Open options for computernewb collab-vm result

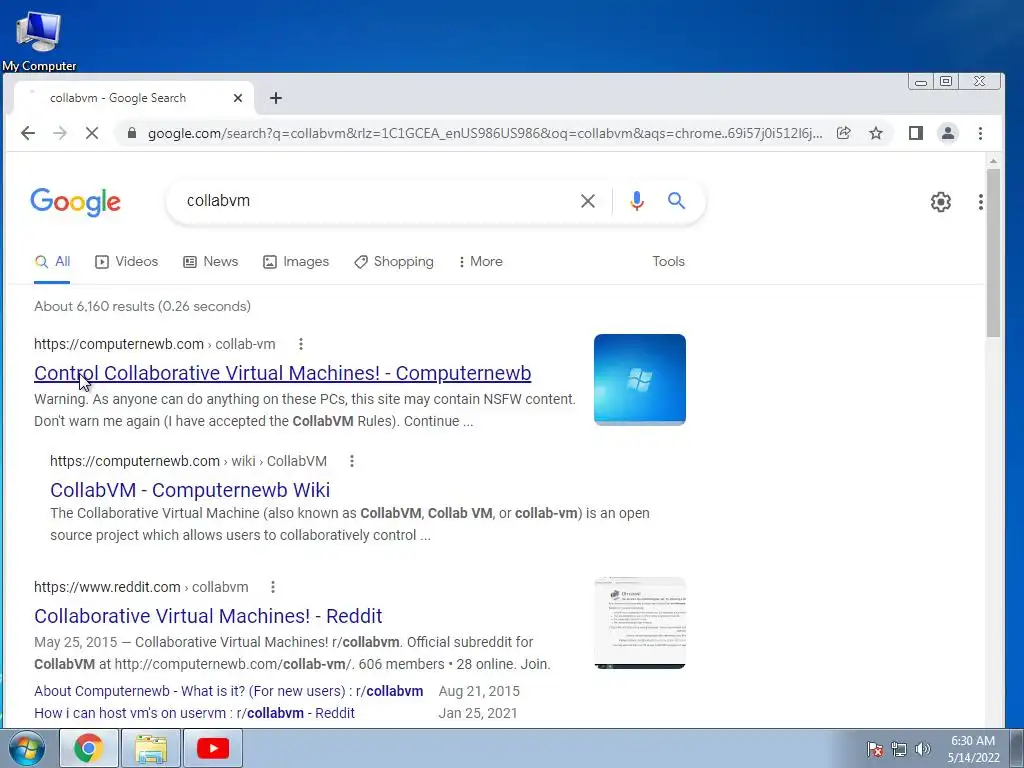300,344
